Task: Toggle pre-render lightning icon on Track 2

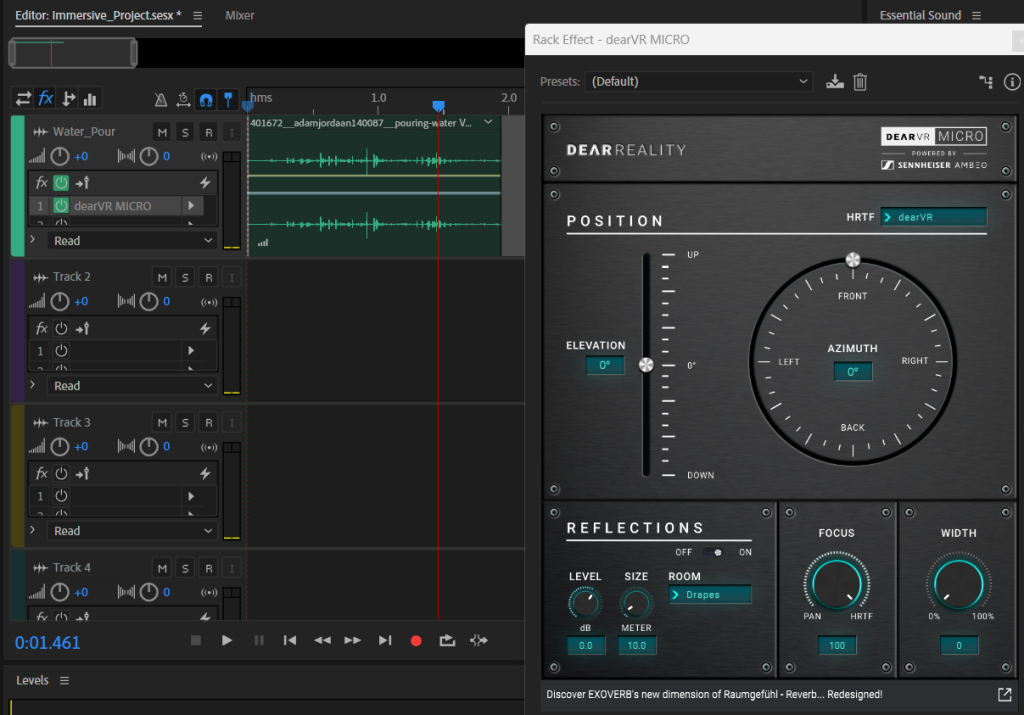Action: 205,328
